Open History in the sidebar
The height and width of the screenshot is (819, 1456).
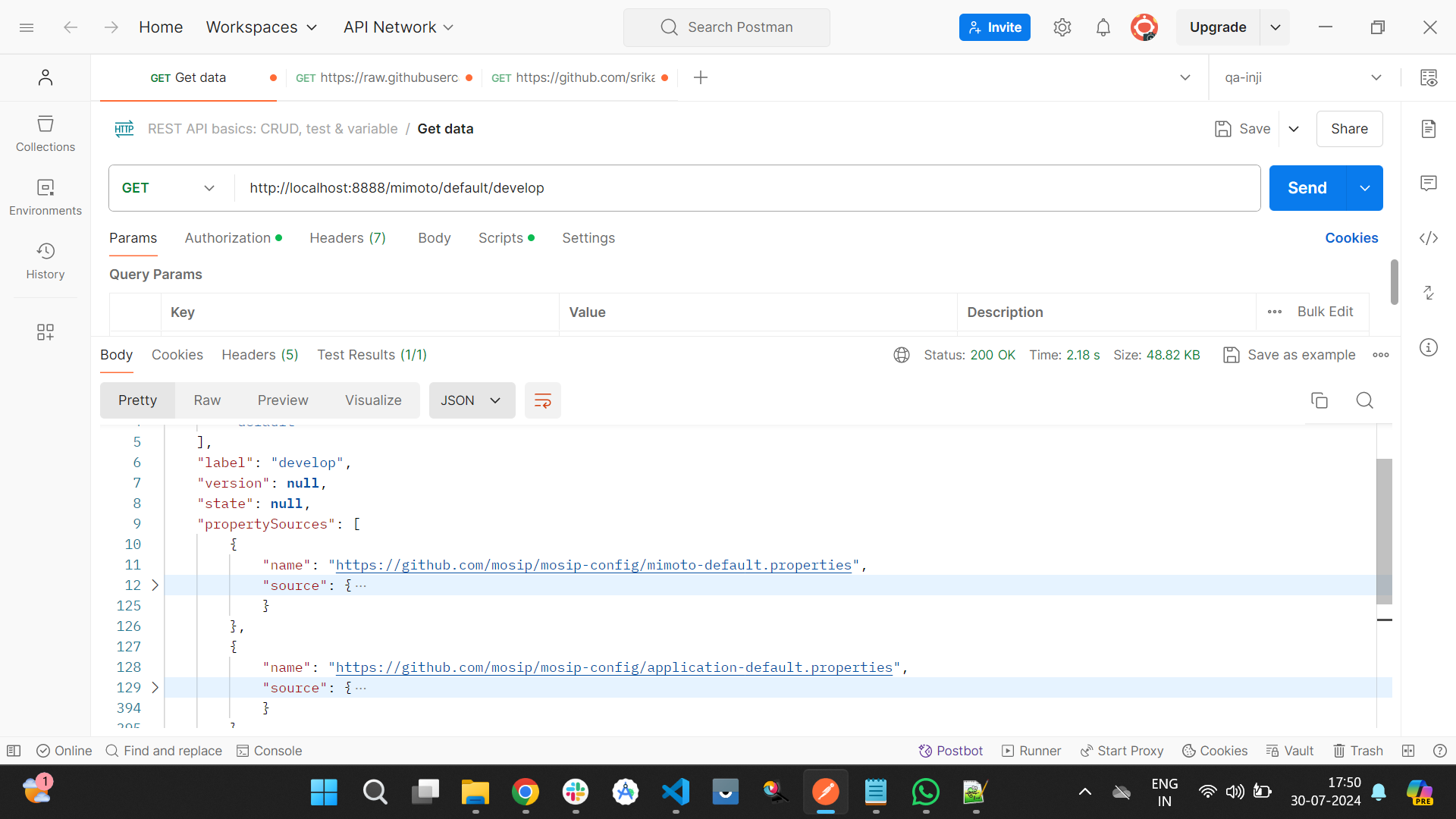point(45,261)
